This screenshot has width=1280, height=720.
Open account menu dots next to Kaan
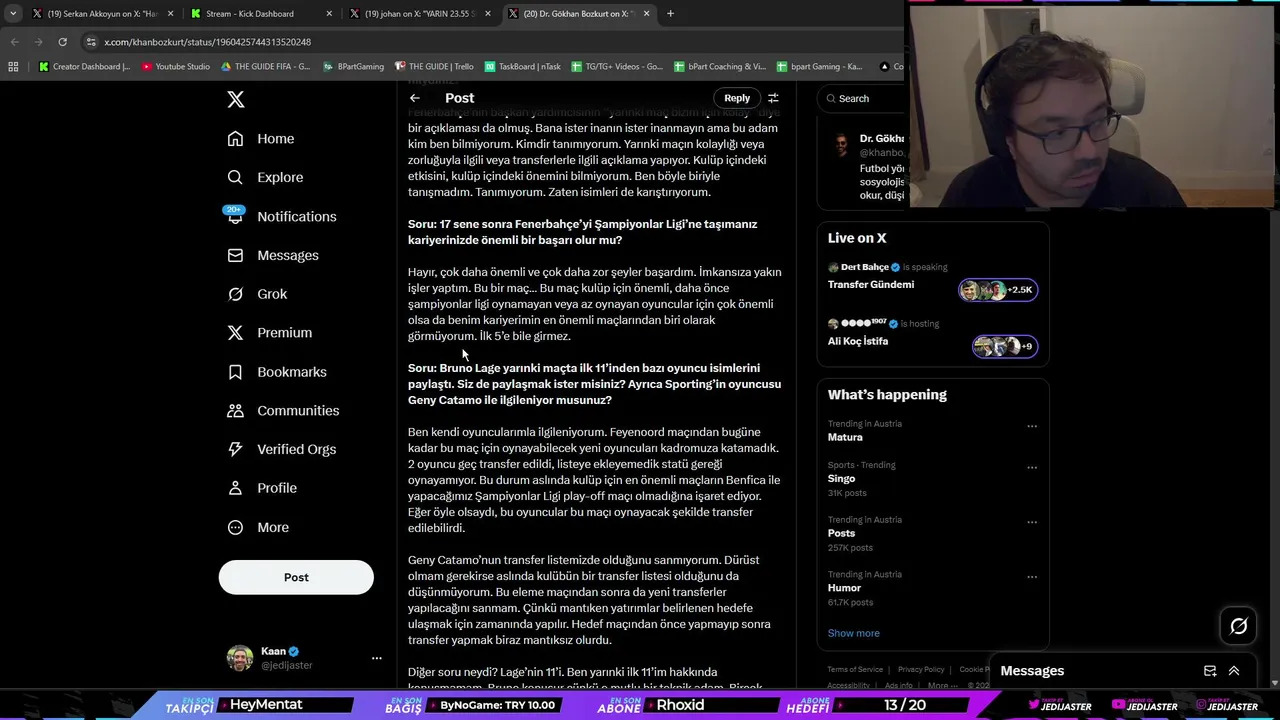click(x=377, y=658)
